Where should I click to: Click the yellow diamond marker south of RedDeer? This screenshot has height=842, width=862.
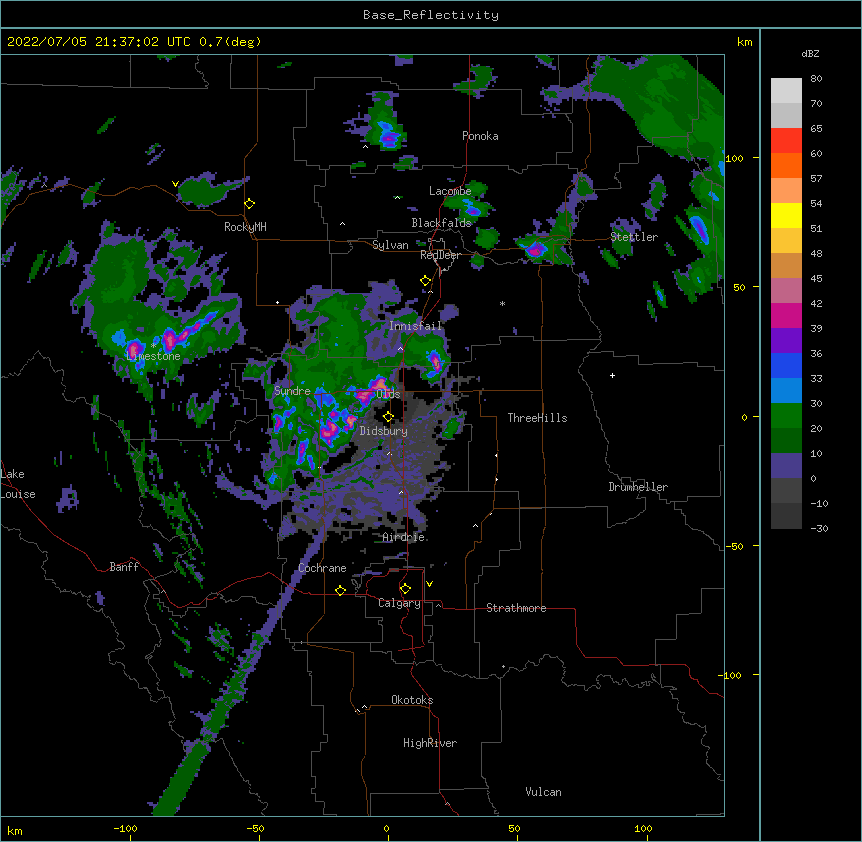[426, 281]
